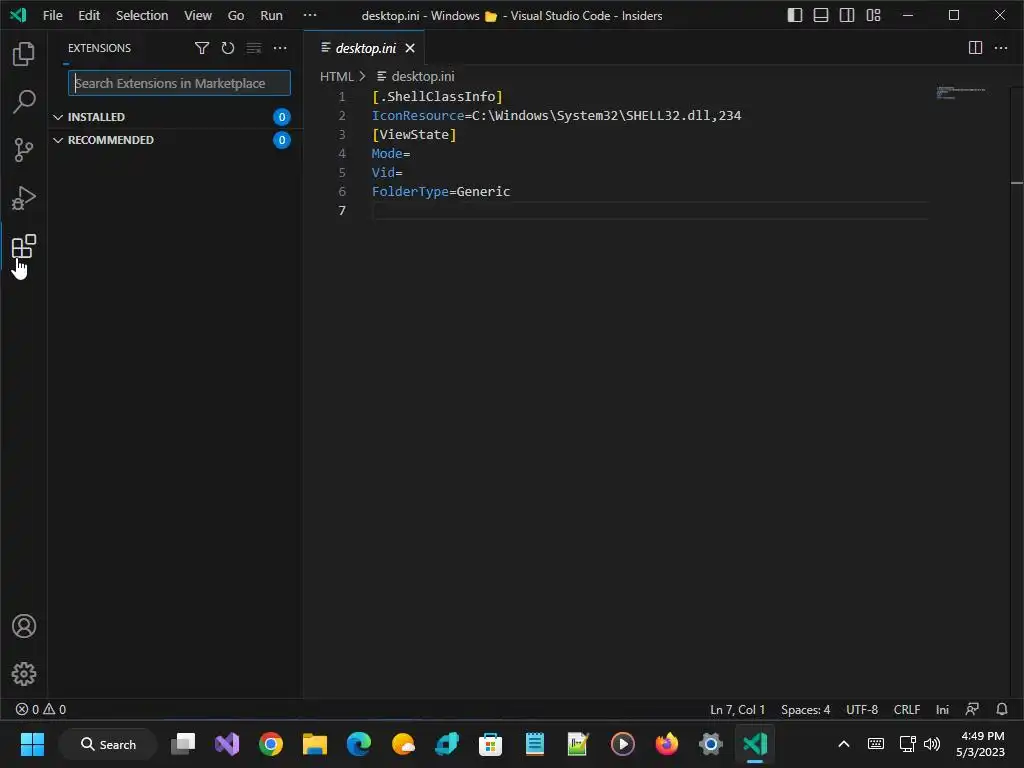Refresh the extensions list

point(227,48)
